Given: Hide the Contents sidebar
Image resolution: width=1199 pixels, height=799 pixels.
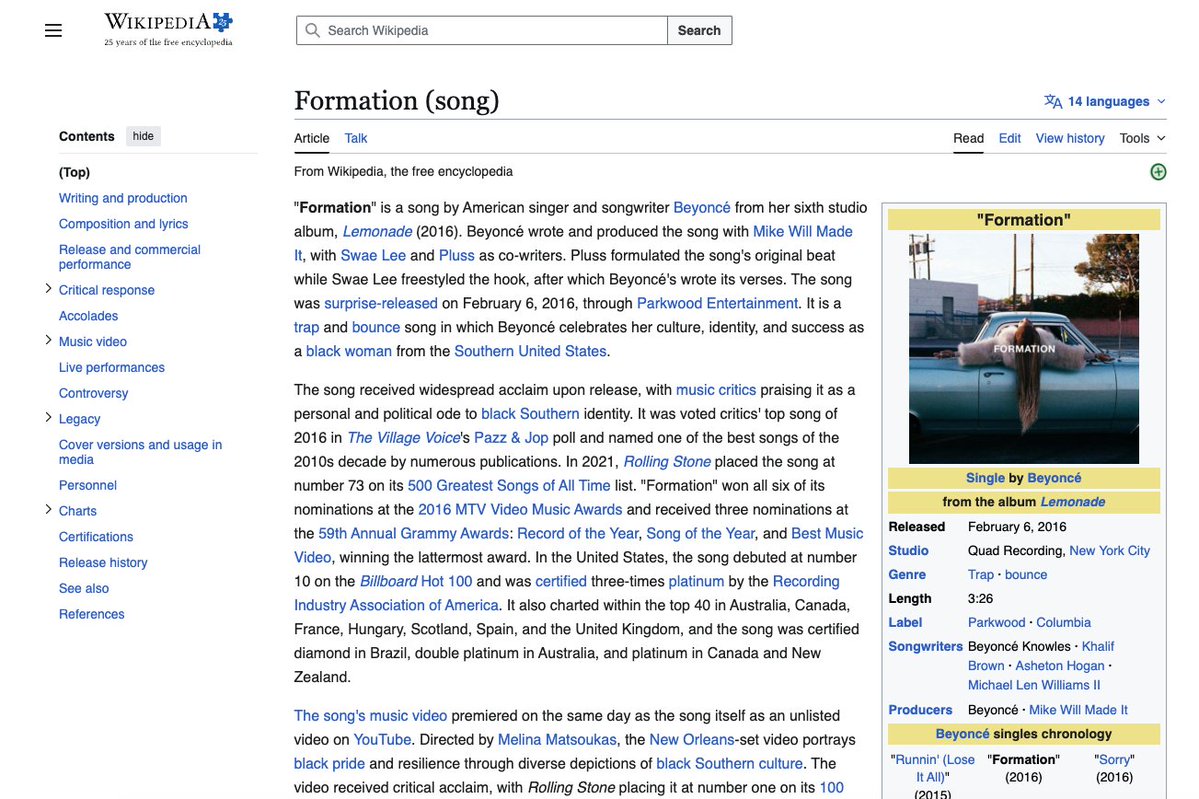Looking at the screenshot, I should tap(143, 136).
